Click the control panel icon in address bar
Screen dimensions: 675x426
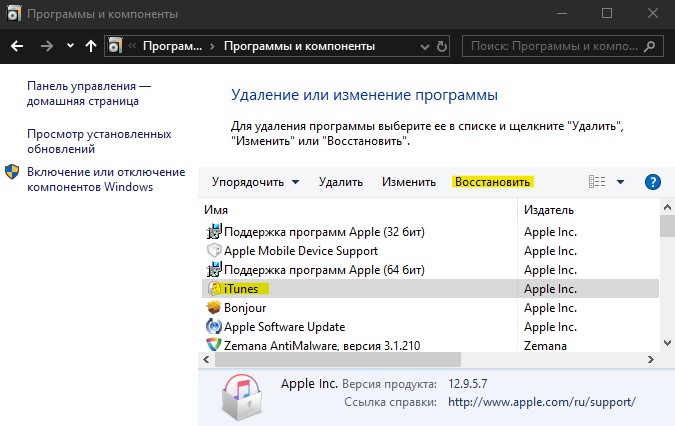(x=115, y=46)
